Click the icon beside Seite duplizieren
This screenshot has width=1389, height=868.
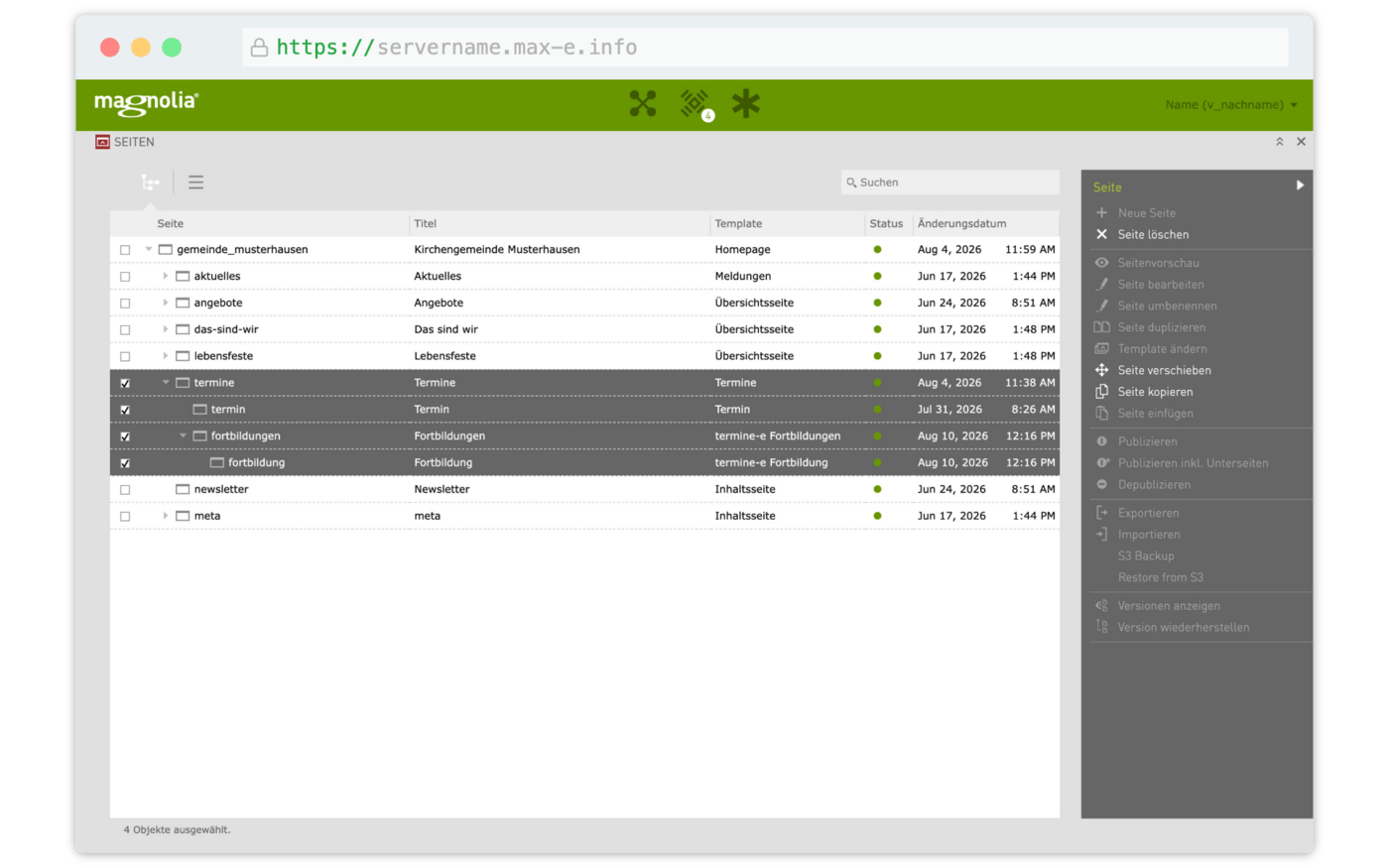pos(1101,327)
